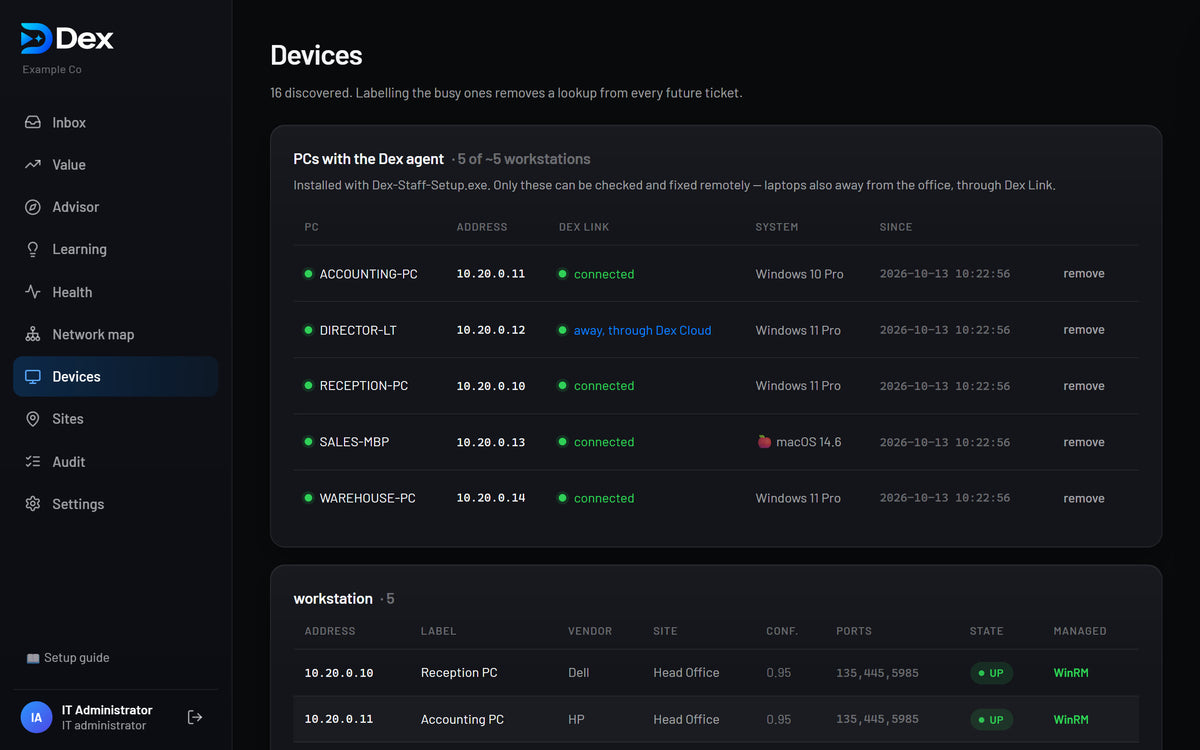Click the HP vendor cell
Screen dimensions: 1200x750
pyautogui.click(x=576, y=719)
